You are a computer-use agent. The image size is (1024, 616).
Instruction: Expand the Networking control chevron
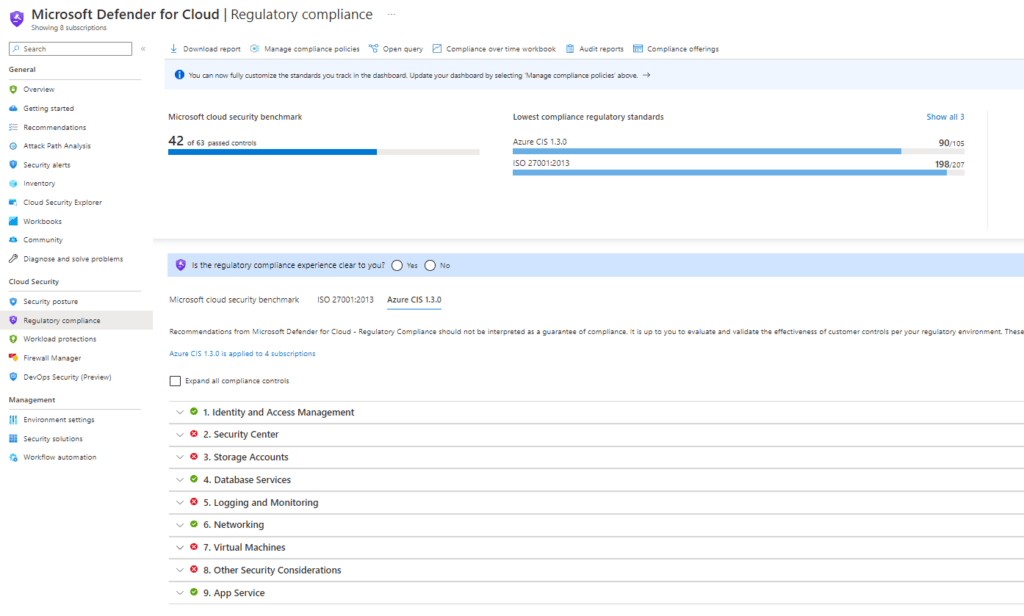pos(180,525)
